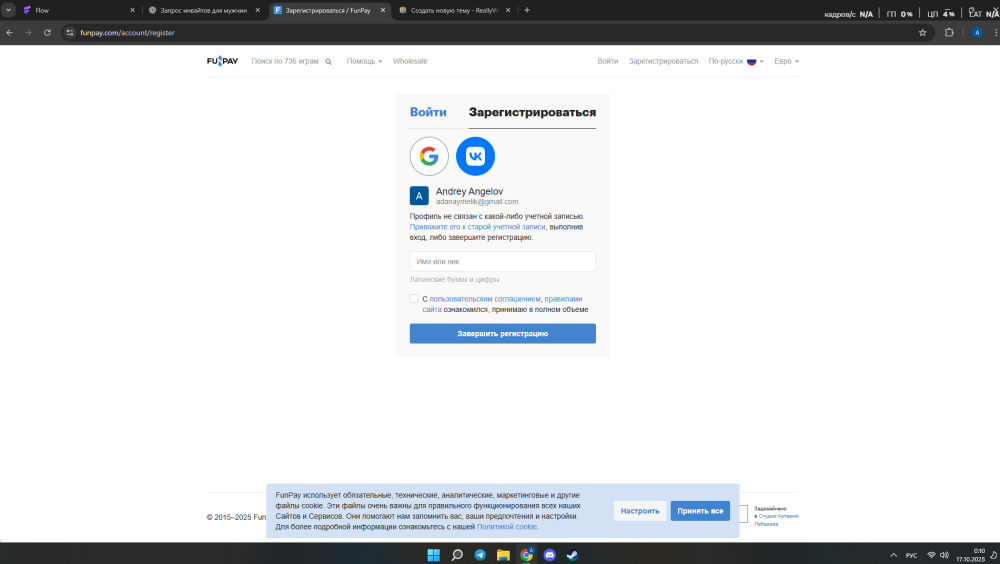This screenshot has width=1000, height=564.
Task: Close the Создать новую тему browser tab
Action: [508, 10]
